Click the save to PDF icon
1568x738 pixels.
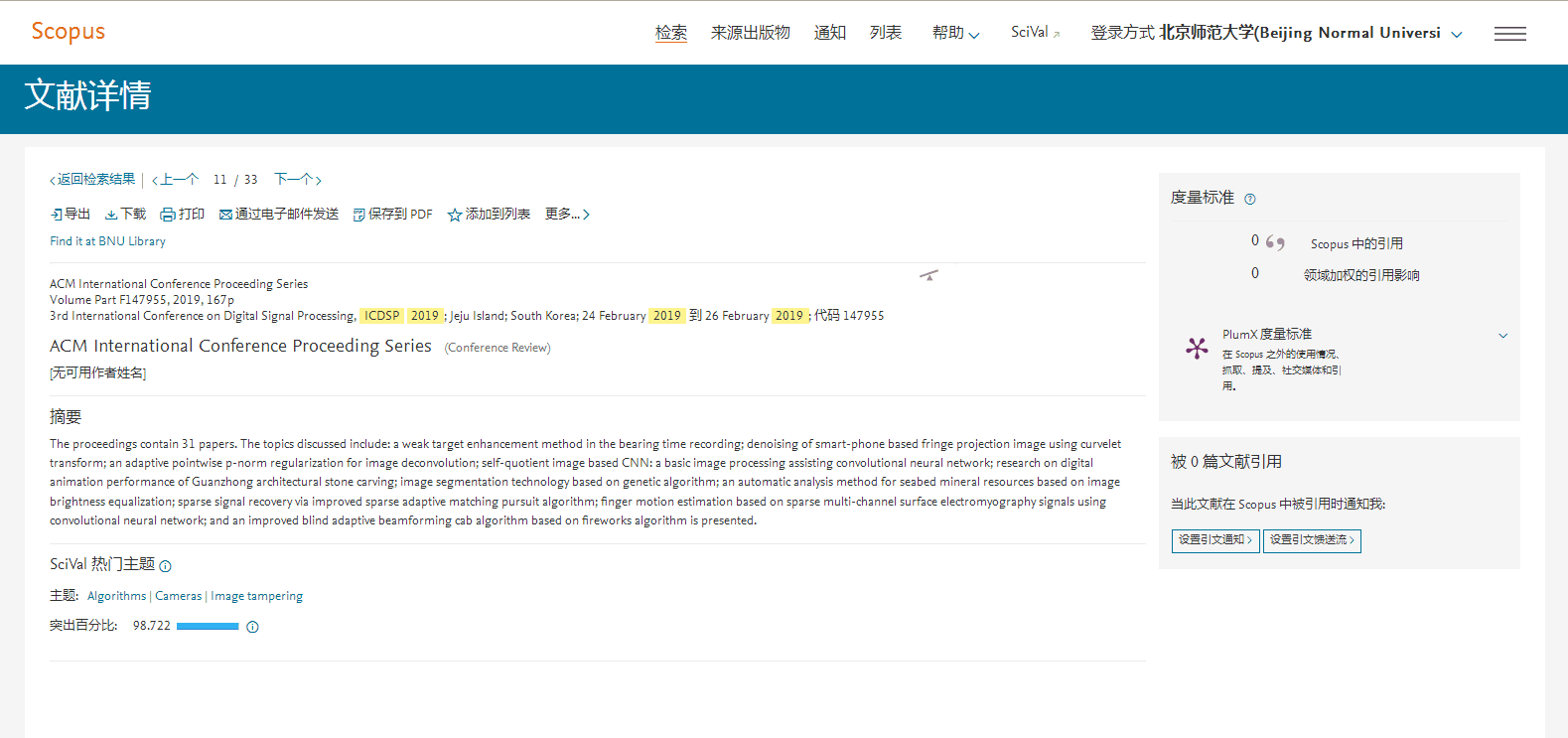358,215
